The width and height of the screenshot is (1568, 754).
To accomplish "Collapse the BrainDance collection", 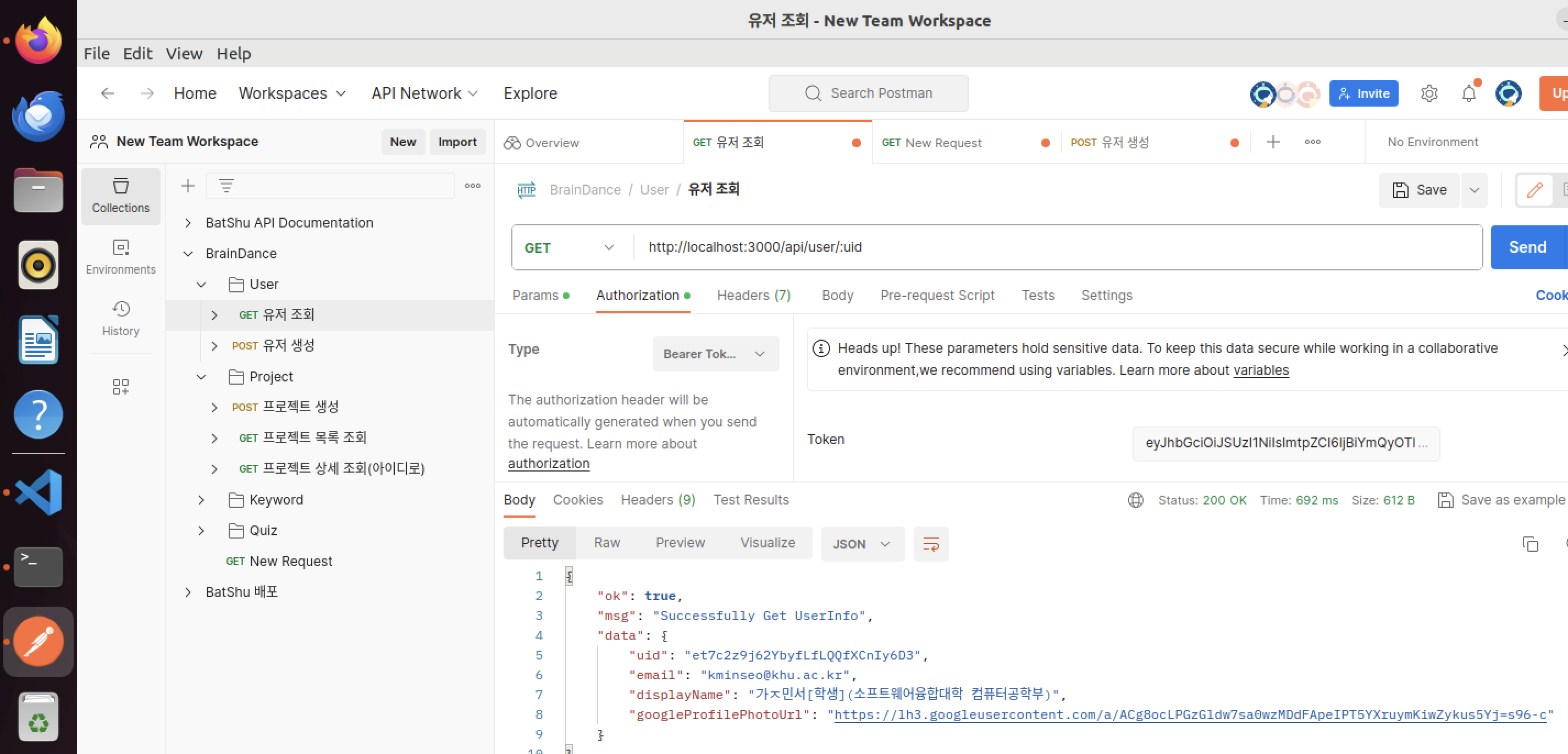I will point(188,254).
